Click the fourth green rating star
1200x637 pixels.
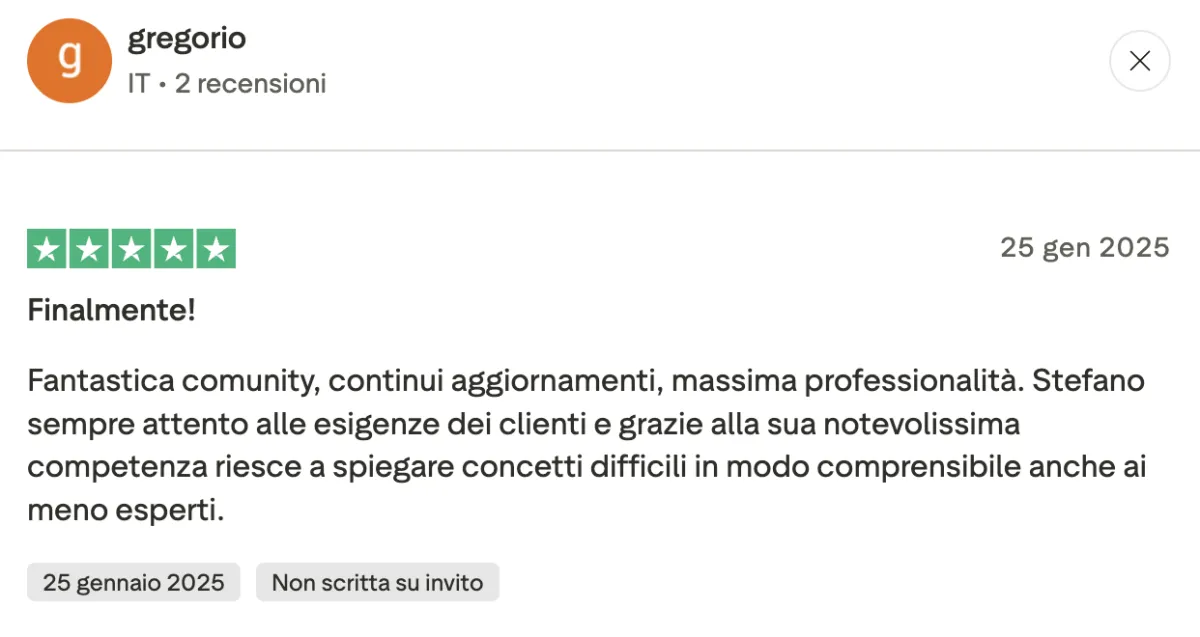[173, 249]
